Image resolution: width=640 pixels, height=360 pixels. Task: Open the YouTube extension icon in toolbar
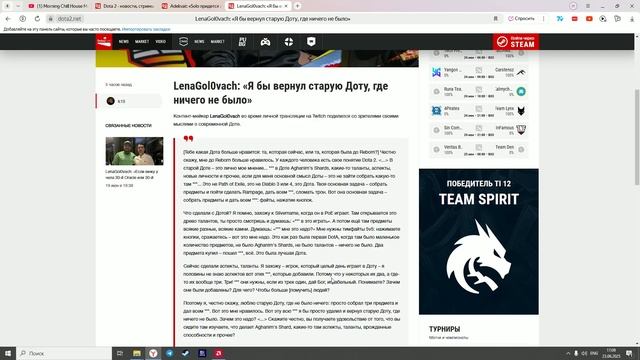tap(589, 19)
